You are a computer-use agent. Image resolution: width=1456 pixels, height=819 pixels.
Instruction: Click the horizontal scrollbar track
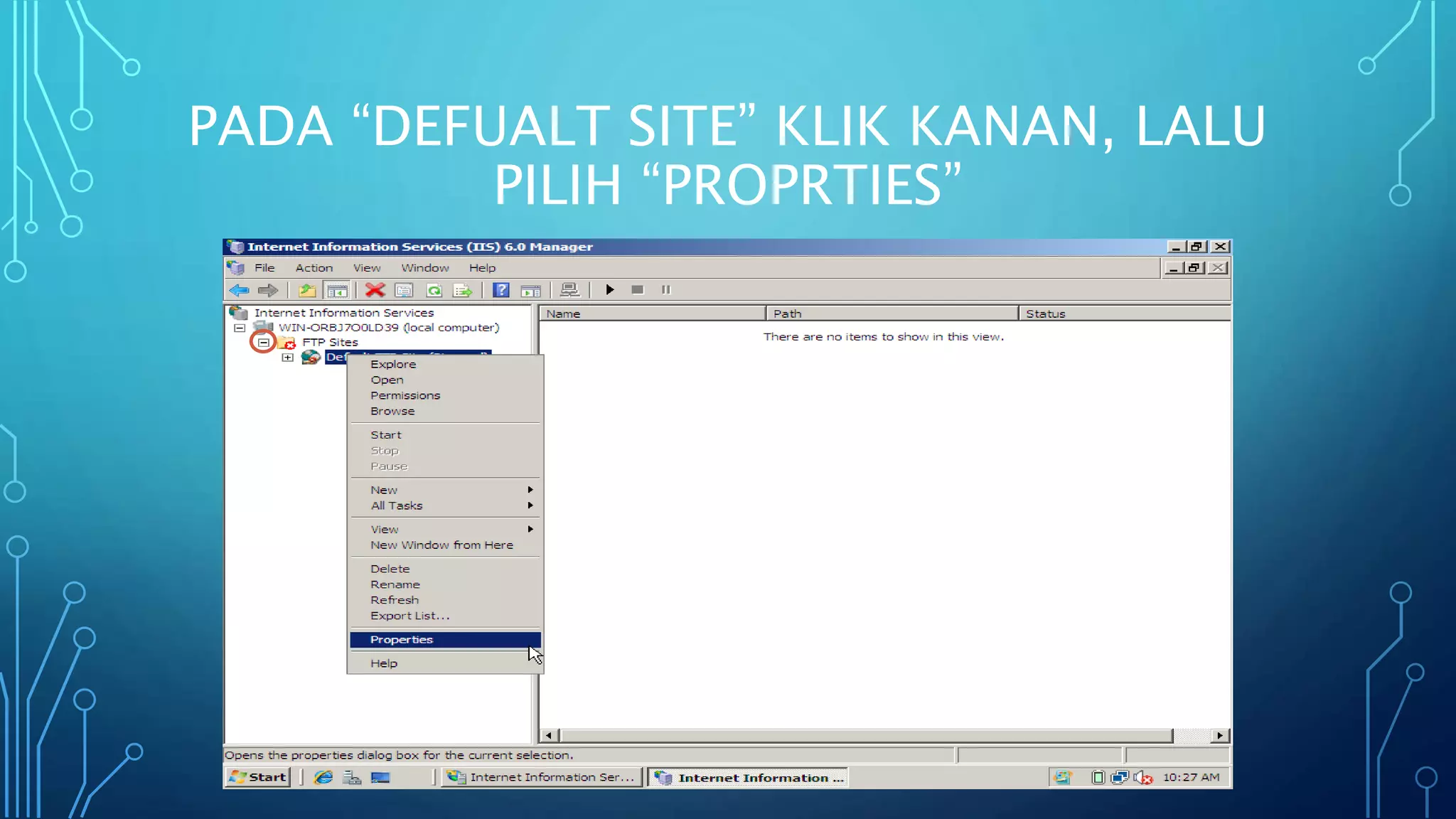point(1192,736)
